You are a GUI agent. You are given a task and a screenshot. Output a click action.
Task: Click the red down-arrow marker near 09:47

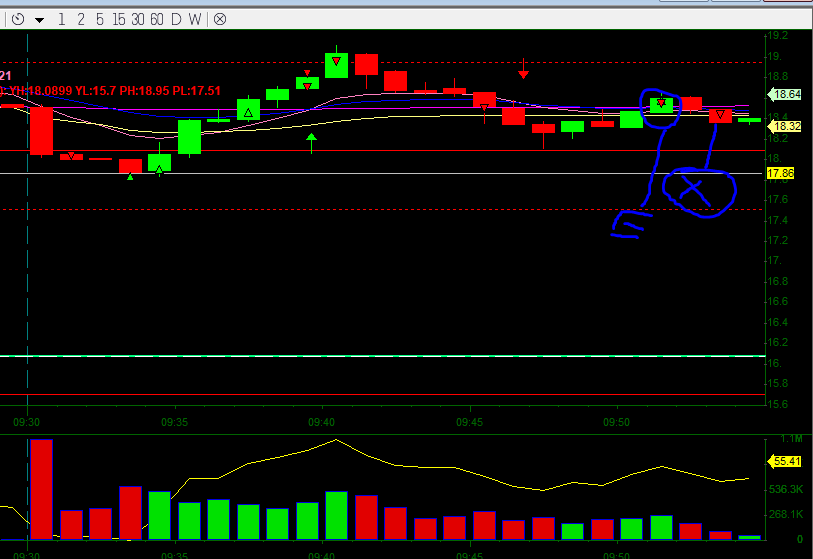pyautogui.click(x=523, y=73)
